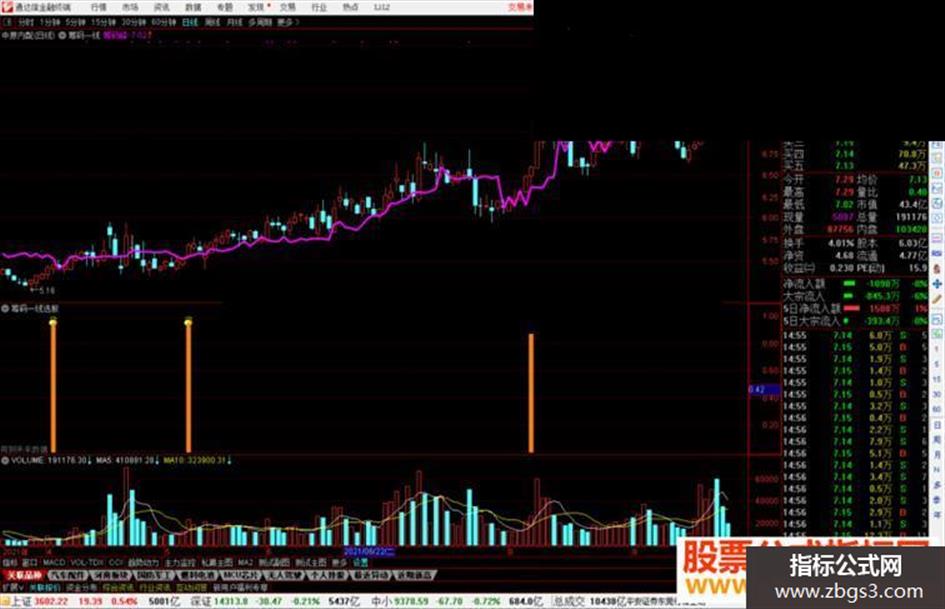The height and width of the screenshot is (609, 945).
Task: Select the VOL-TDX indicator tab
Action: coord(87,563)
